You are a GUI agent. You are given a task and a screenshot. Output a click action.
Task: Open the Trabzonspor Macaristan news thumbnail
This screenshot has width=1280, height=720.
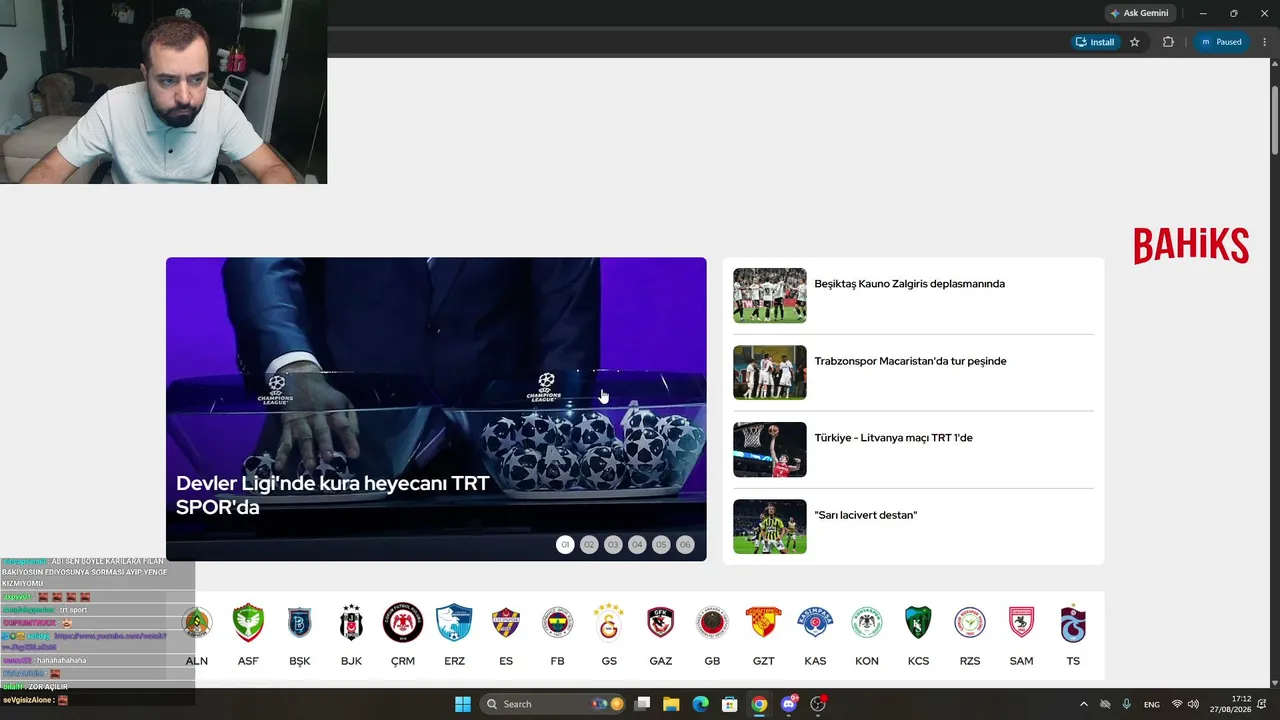[770, 372]
